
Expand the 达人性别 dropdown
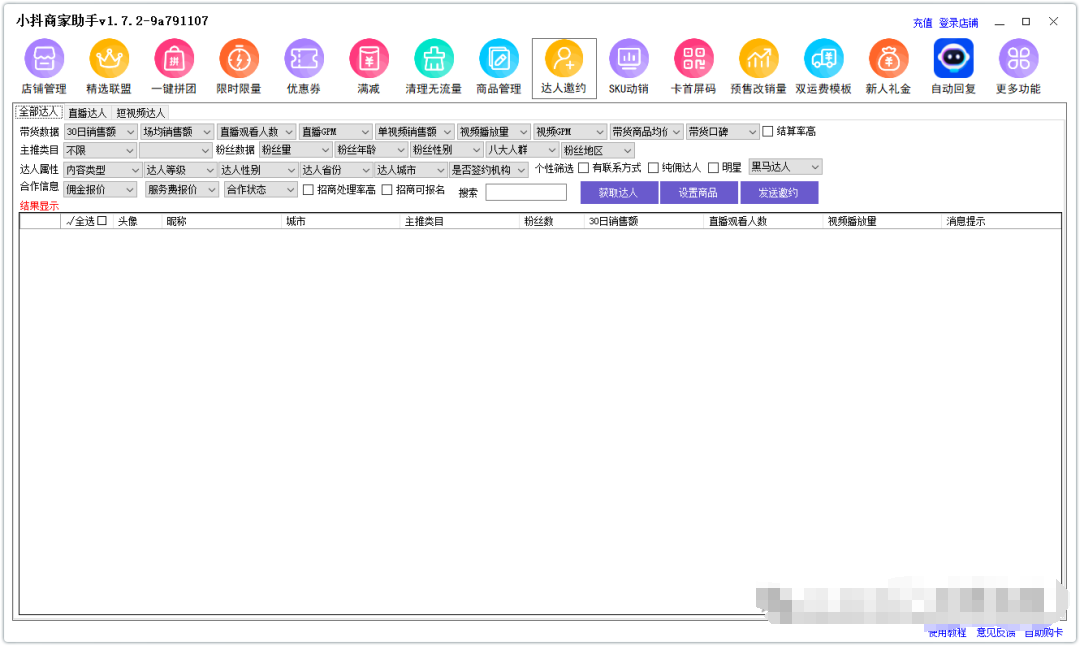tap(258, 169)
